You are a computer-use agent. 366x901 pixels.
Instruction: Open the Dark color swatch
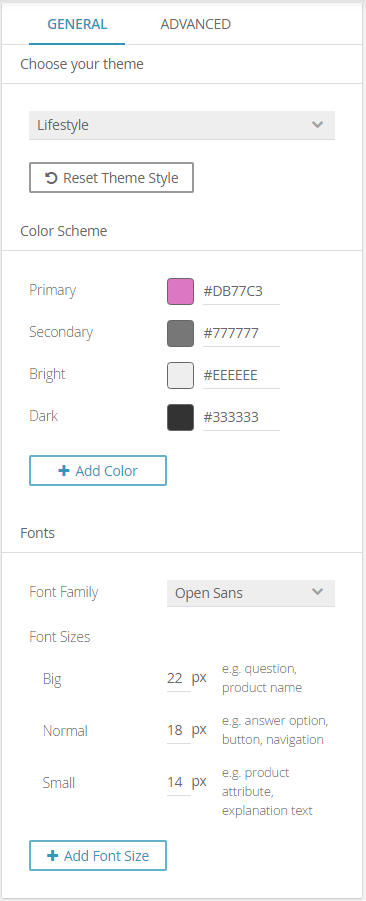(180, 417)
